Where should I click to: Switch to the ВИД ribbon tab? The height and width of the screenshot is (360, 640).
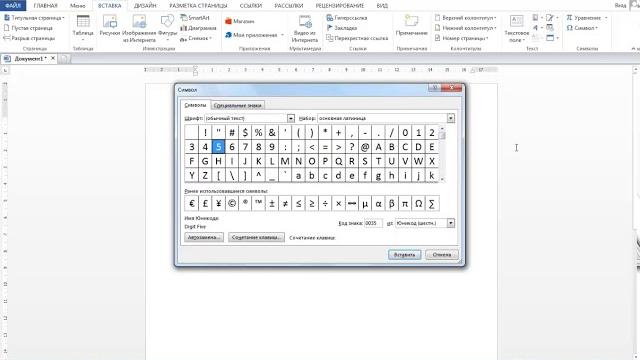[382, 6]
